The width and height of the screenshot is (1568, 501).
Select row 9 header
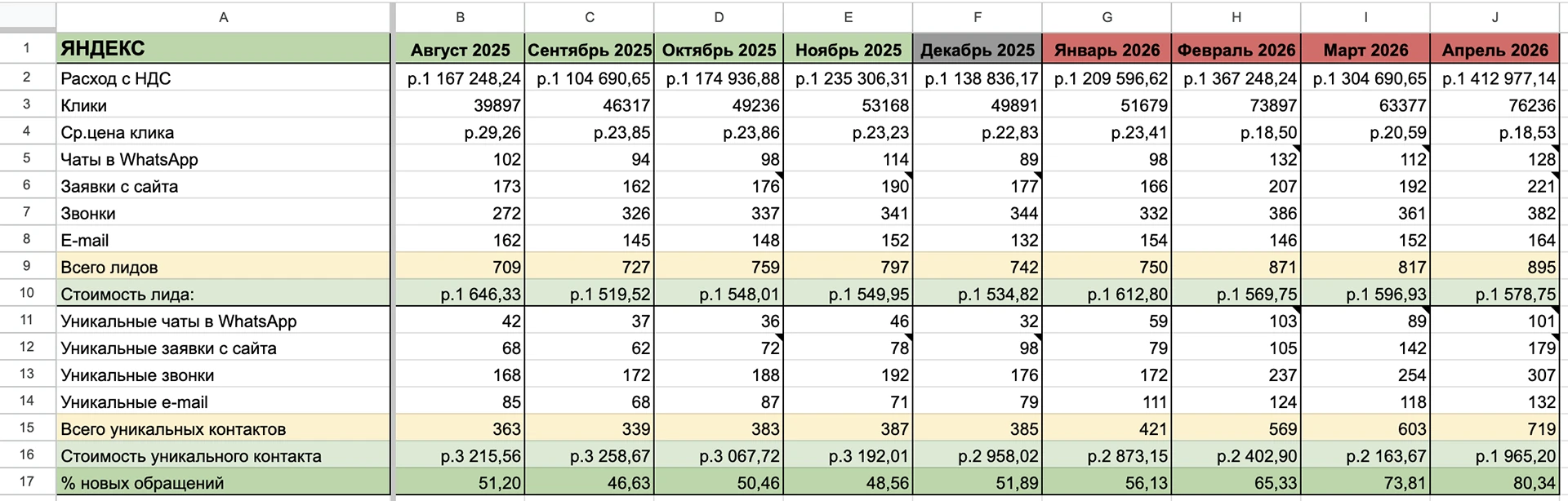(x=27, y=266)
